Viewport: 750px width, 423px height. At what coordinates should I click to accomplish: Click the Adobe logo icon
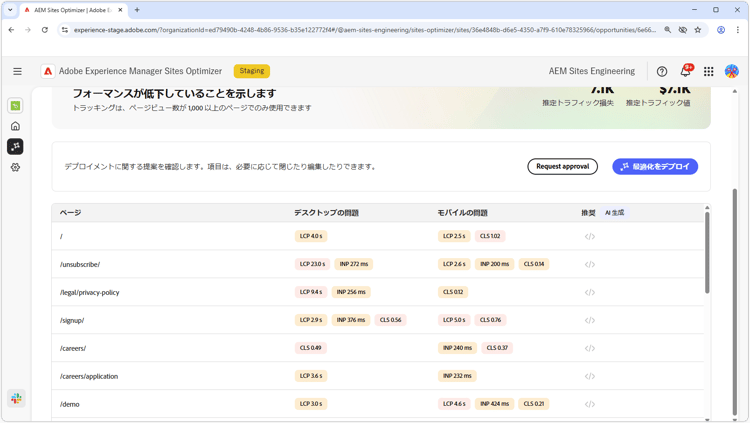(48, 71)
